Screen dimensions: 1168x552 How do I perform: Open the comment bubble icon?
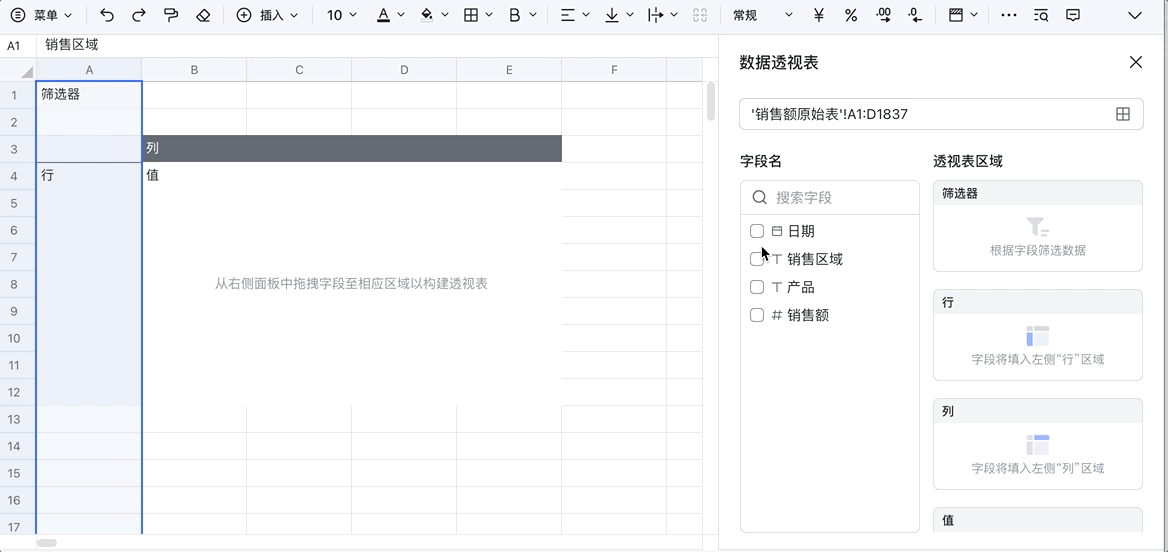point(1073,15)
